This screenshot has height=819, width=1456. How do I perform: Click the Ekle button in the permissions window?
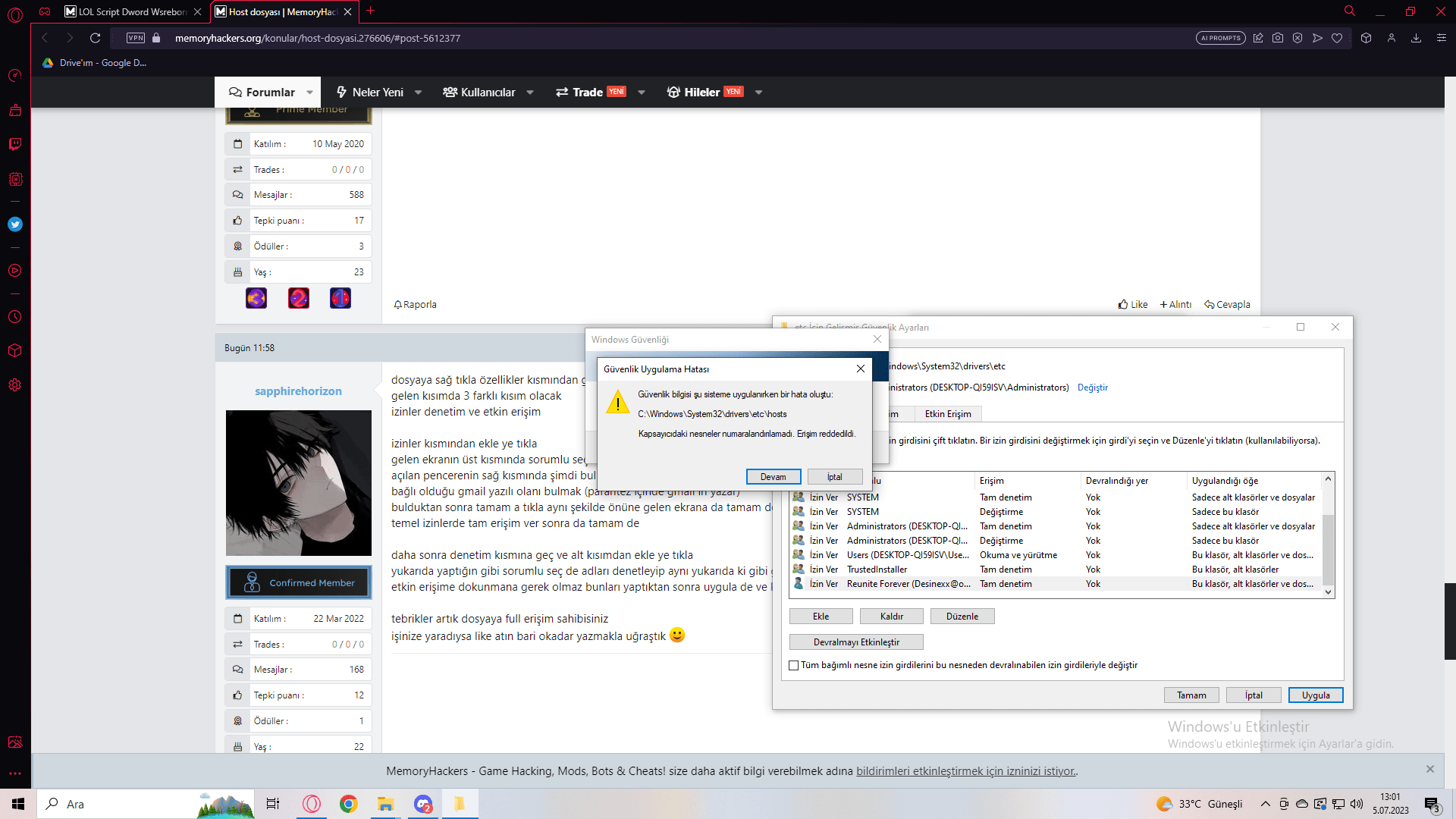[821, 617]
